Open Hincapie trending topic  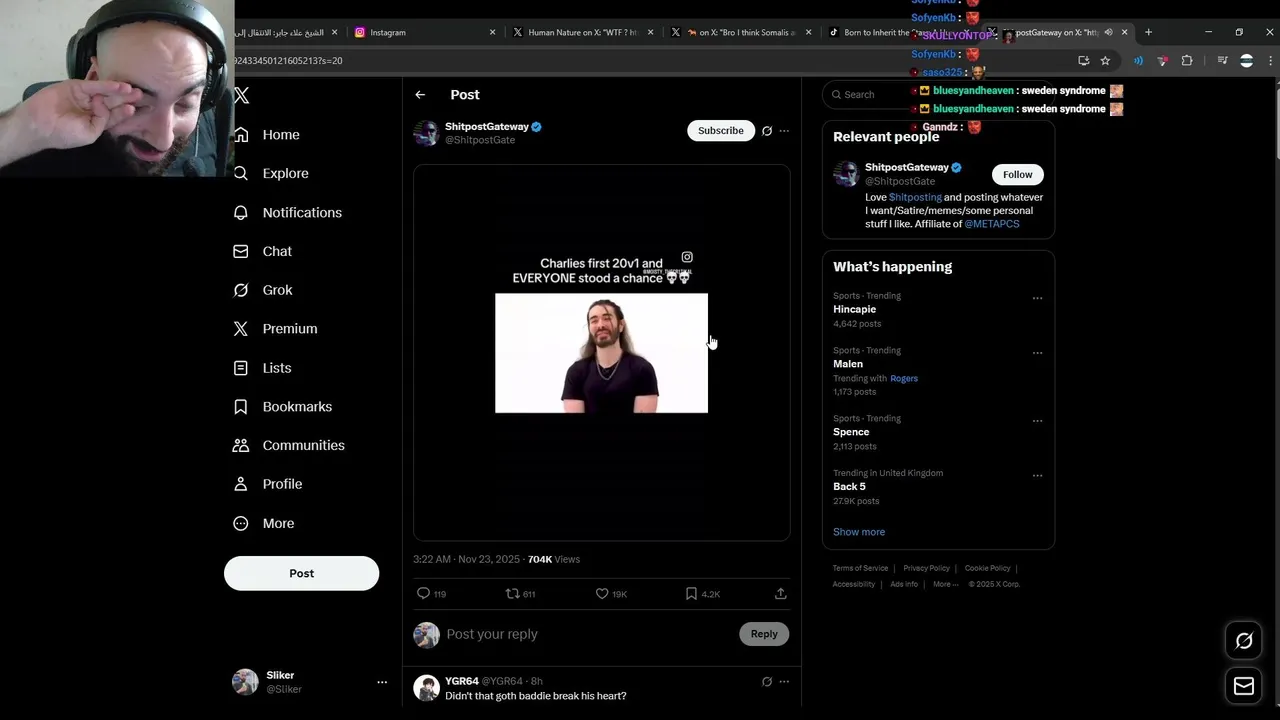pyautogui.click(x=855, y=310)
